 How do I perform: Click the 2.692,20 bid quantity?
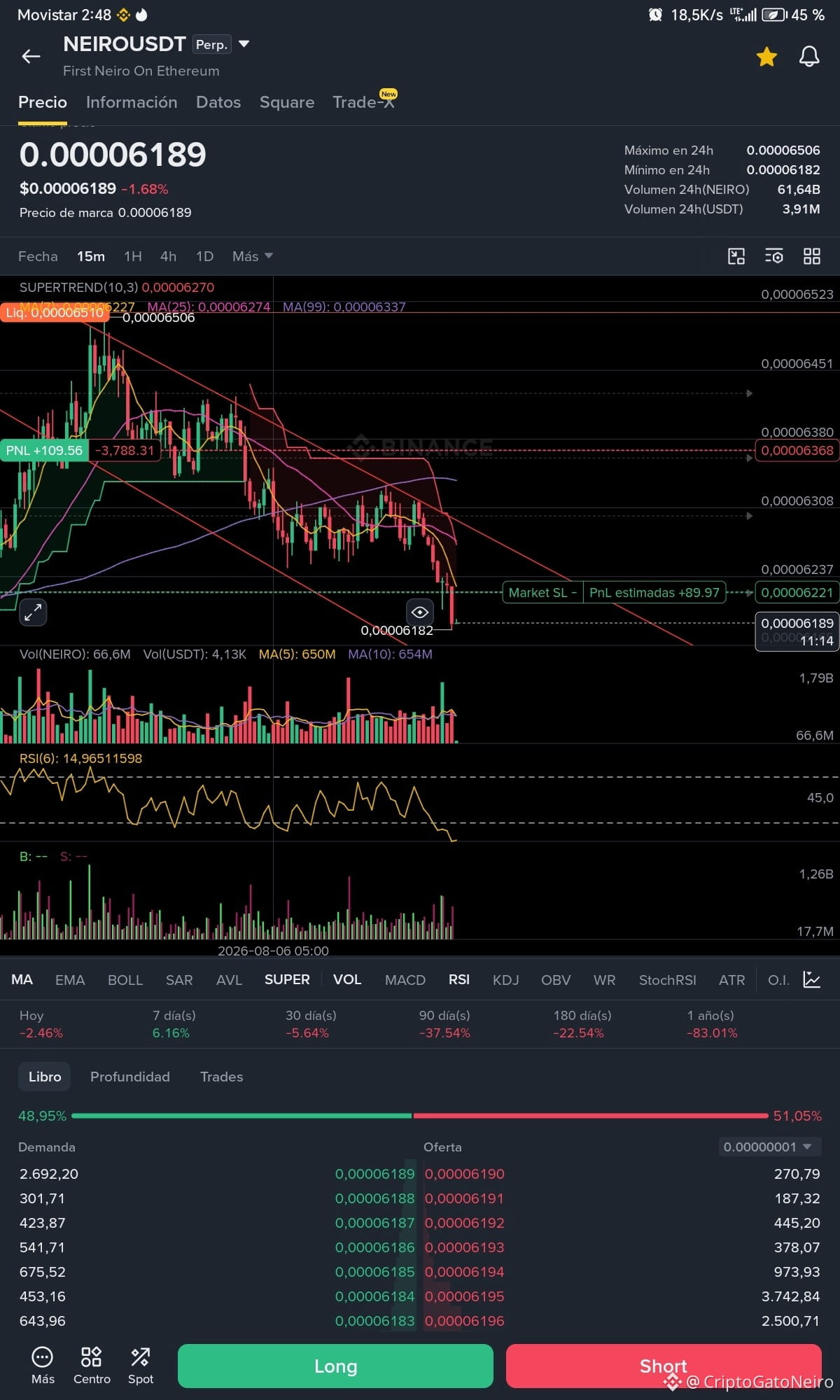click(x=49, y=1174)
